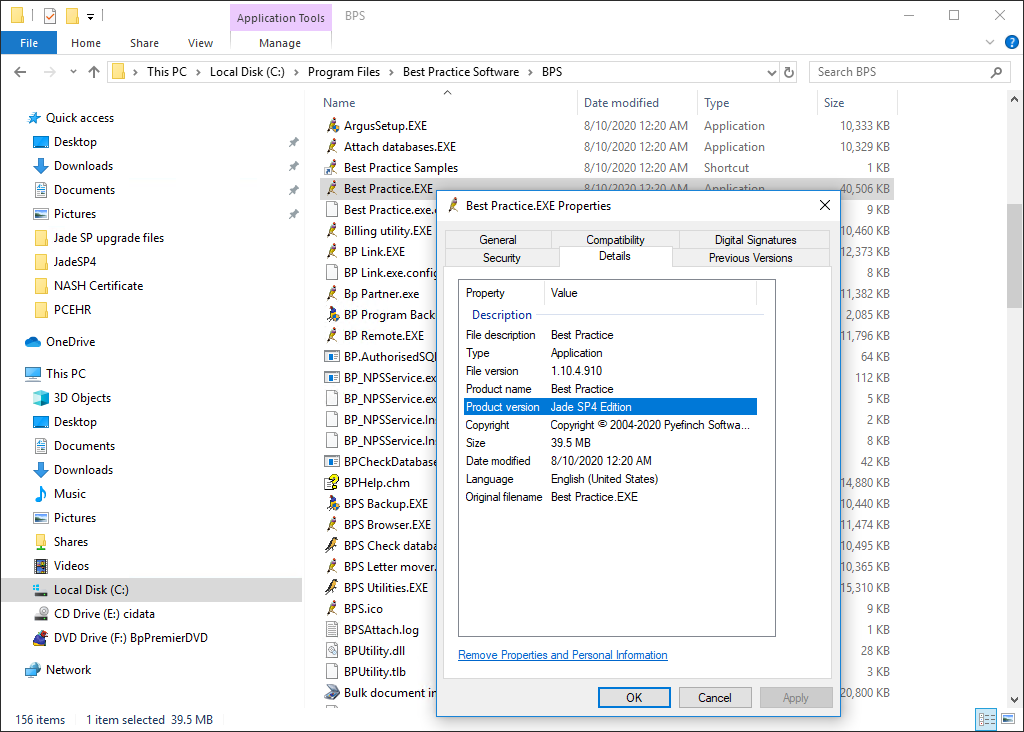
Task: Click the file list vertical scrollbar thumb
Action: [1014, 255]
